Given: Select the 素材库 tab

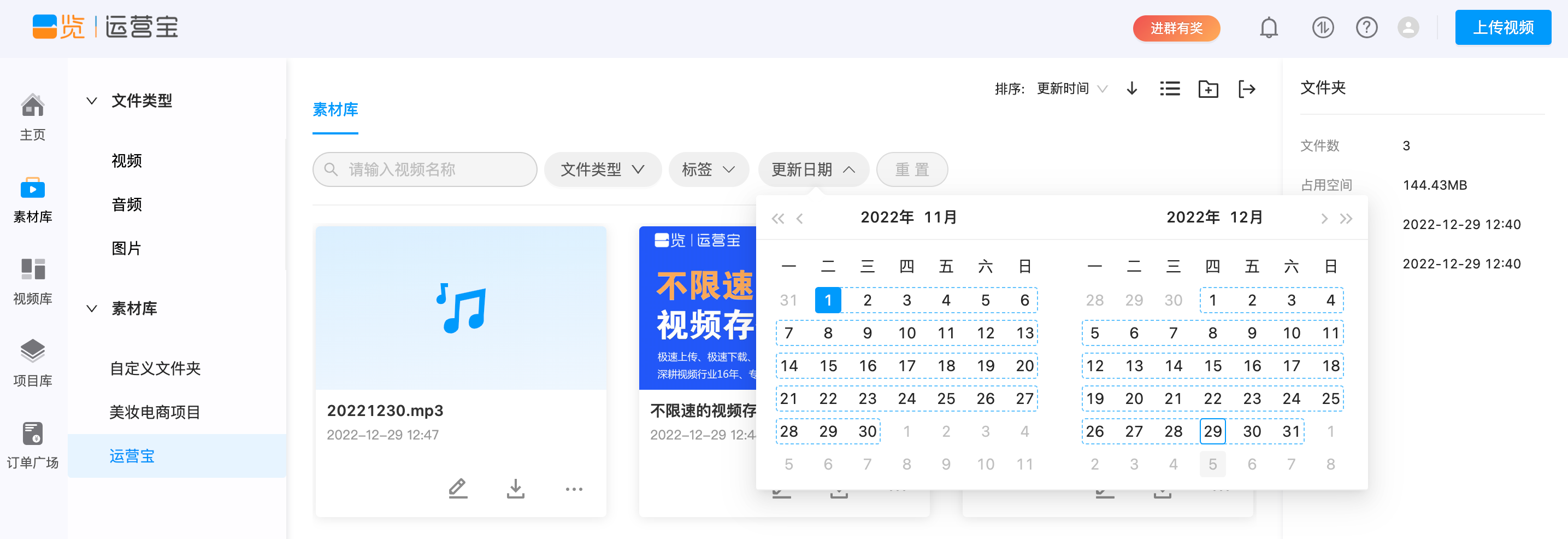Looking at the screenshot, I should [x=335, y=110].
